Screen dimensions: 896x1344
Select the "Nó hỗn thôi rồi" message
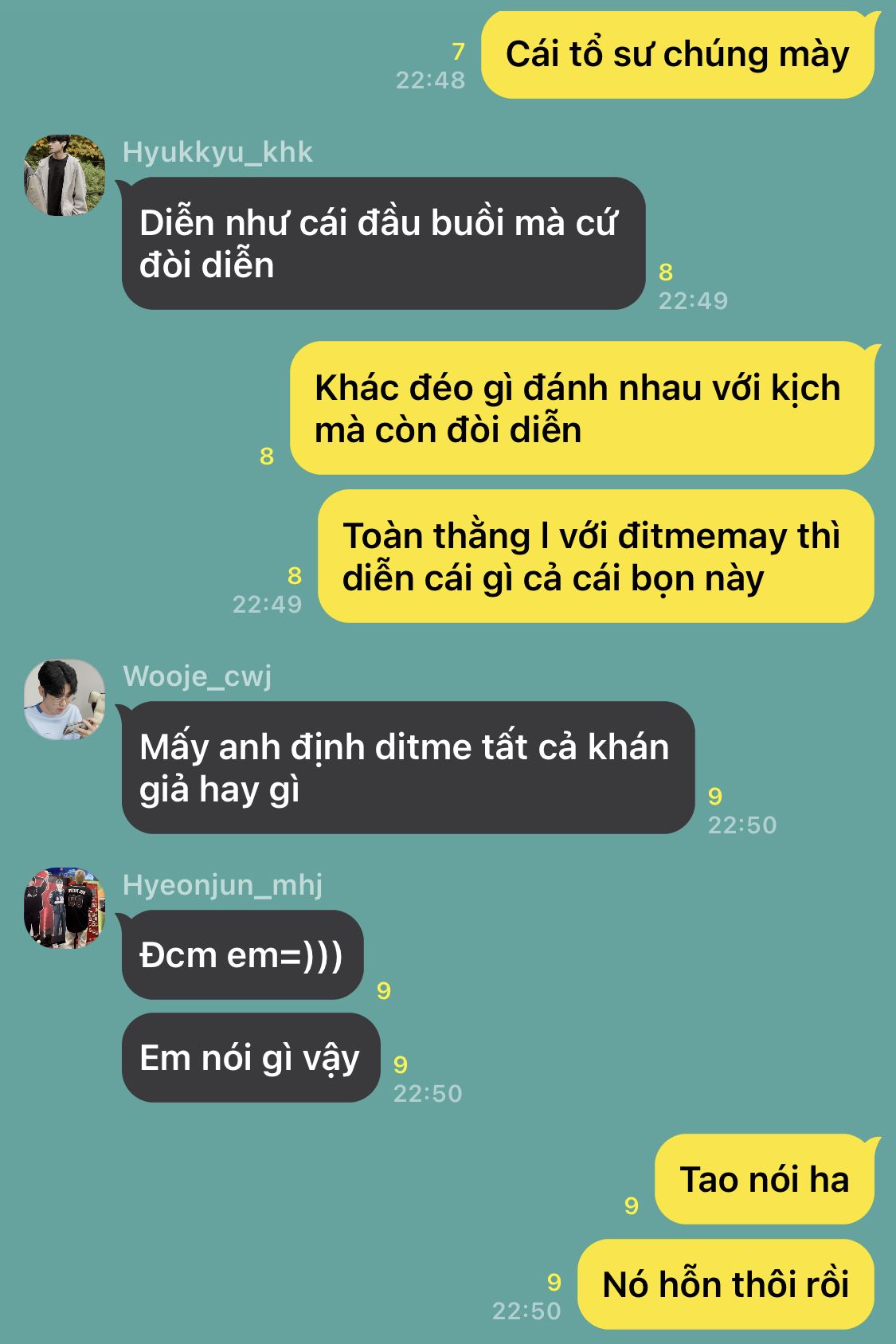(x=726, y=1284)
